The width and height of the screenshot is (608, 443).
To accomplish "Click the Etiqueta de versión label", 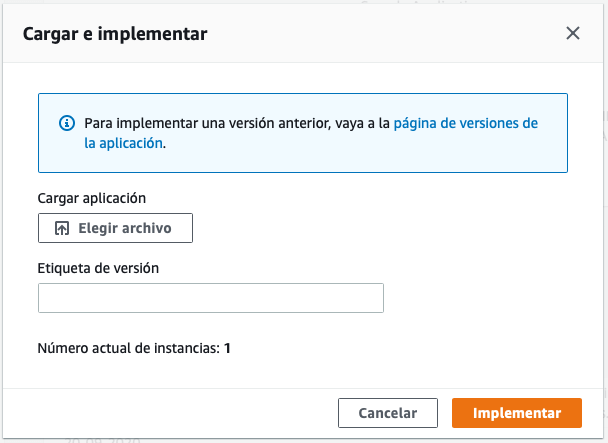I will 98,268.
